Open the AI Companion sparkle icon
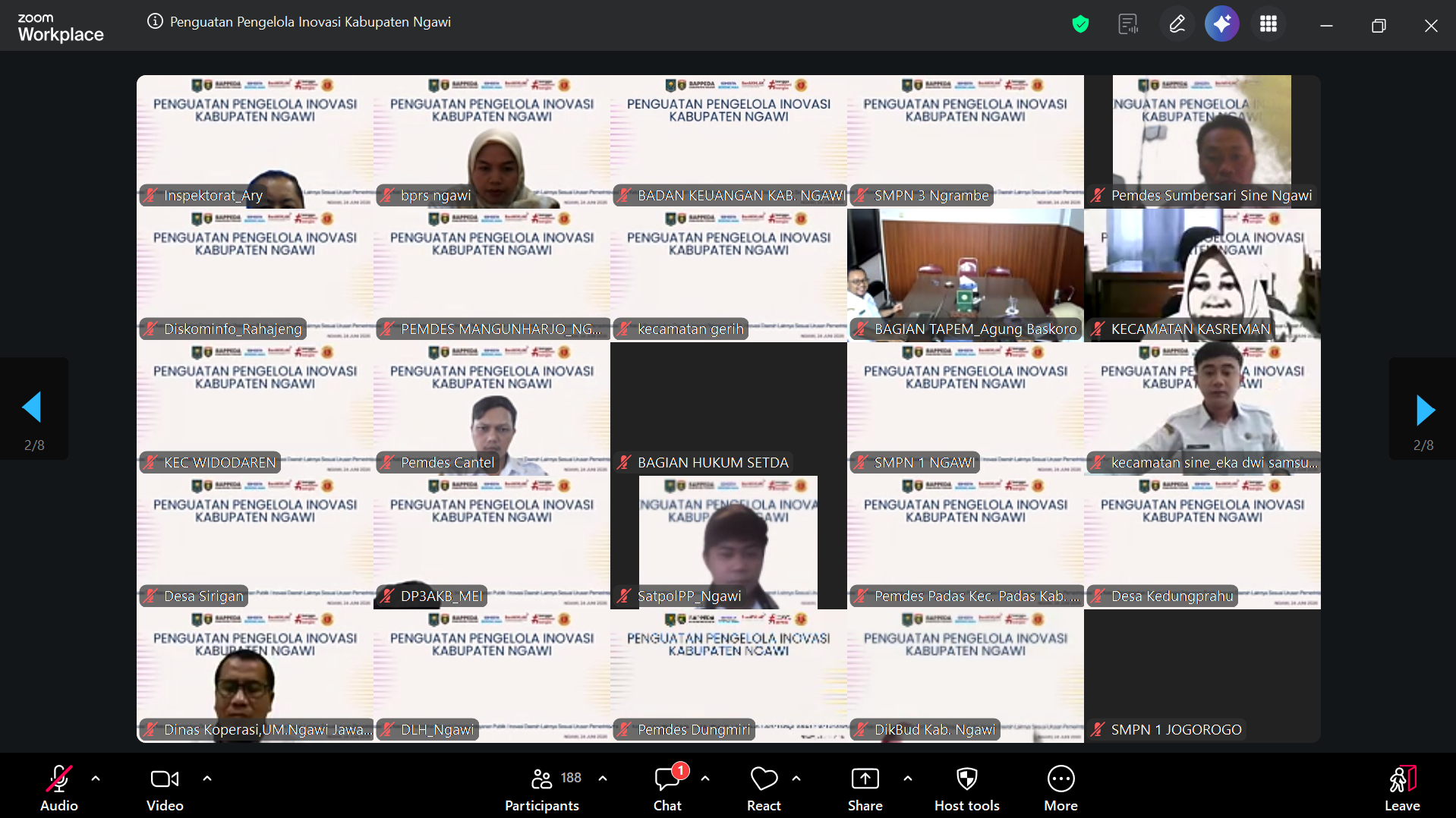 point(1221,24)
